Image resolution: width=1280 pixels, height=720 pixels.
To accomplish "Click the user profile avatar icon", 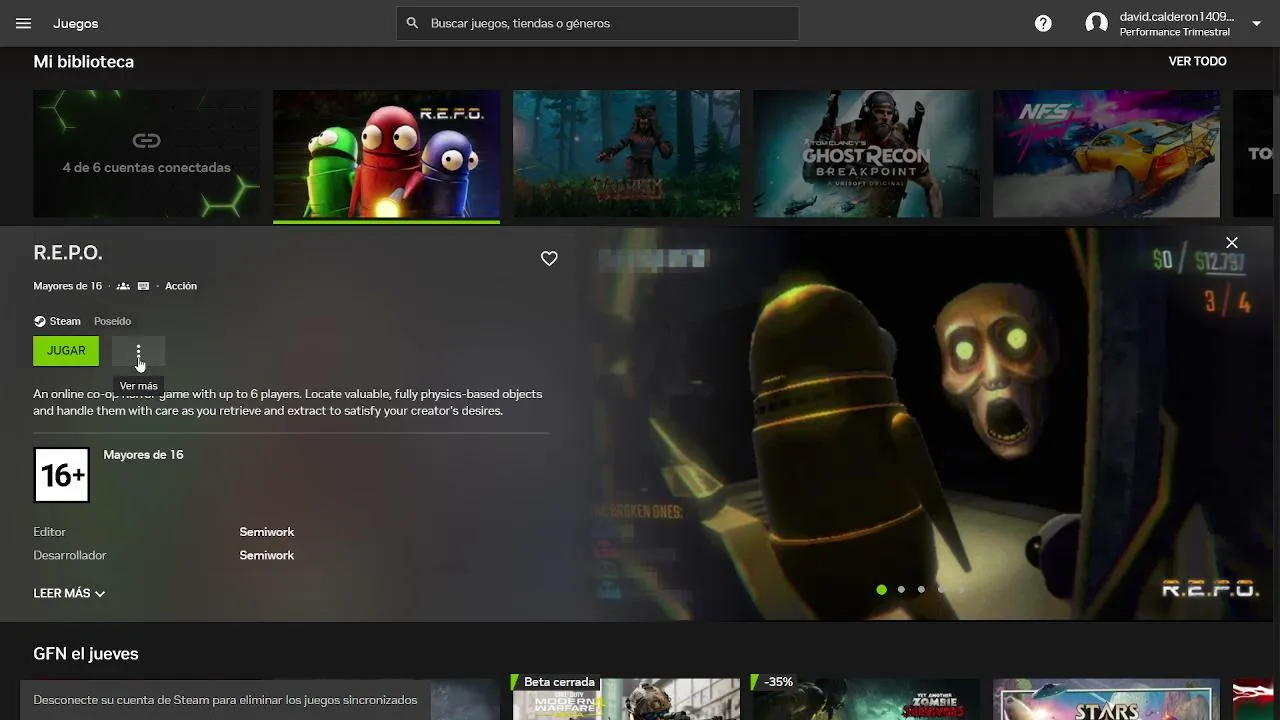I will pyautogui.click(x=1097, y=23).
